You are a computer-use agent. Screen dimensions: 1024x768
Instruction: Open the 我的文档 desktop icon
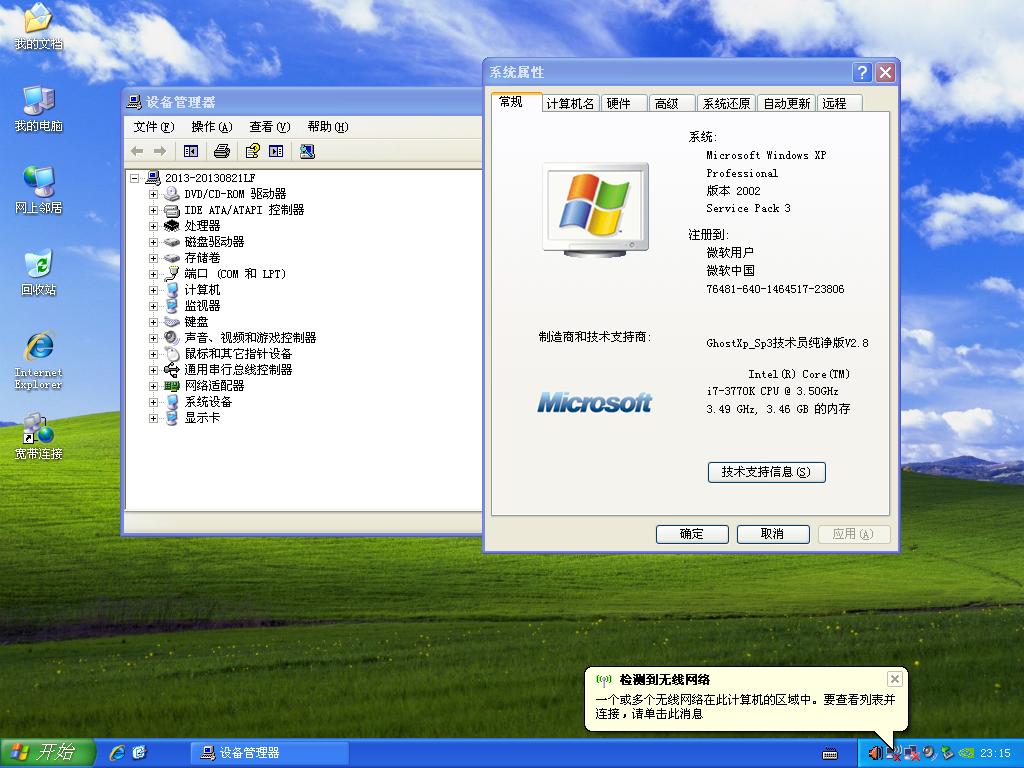(39, 27)
